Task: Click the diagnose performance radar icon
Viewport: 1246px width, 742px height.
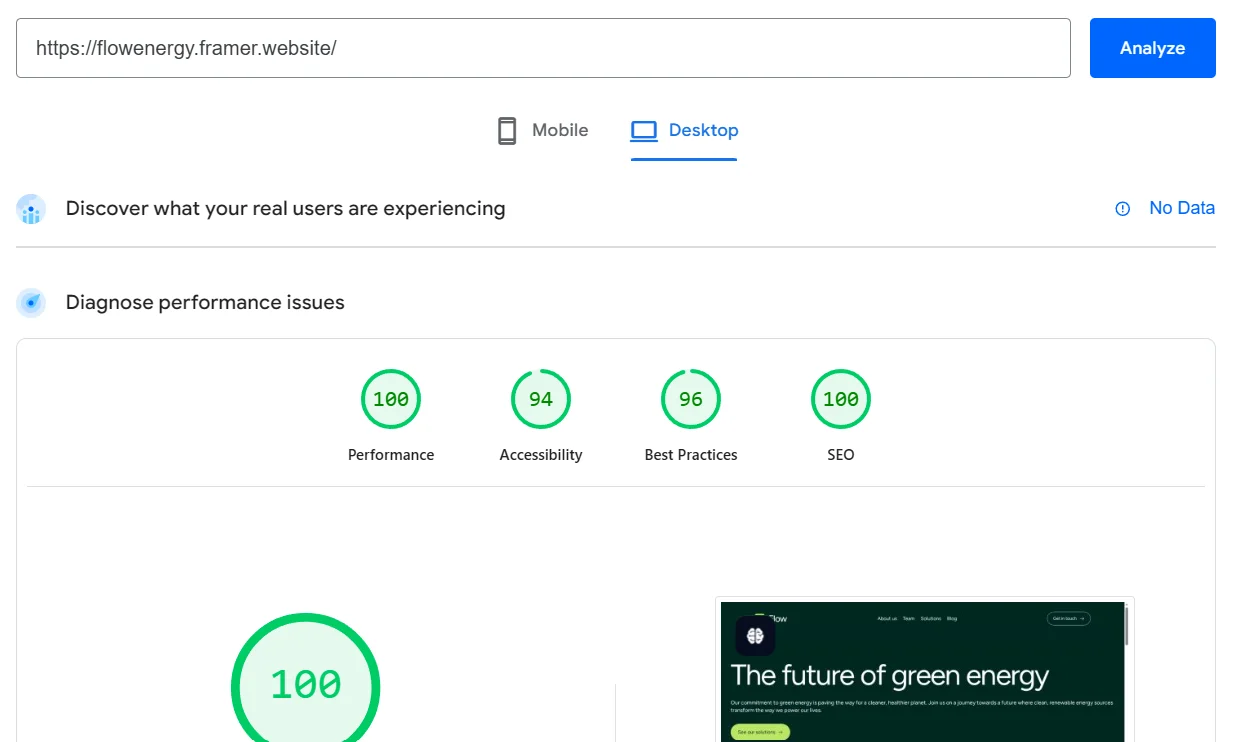Action: 31,302
